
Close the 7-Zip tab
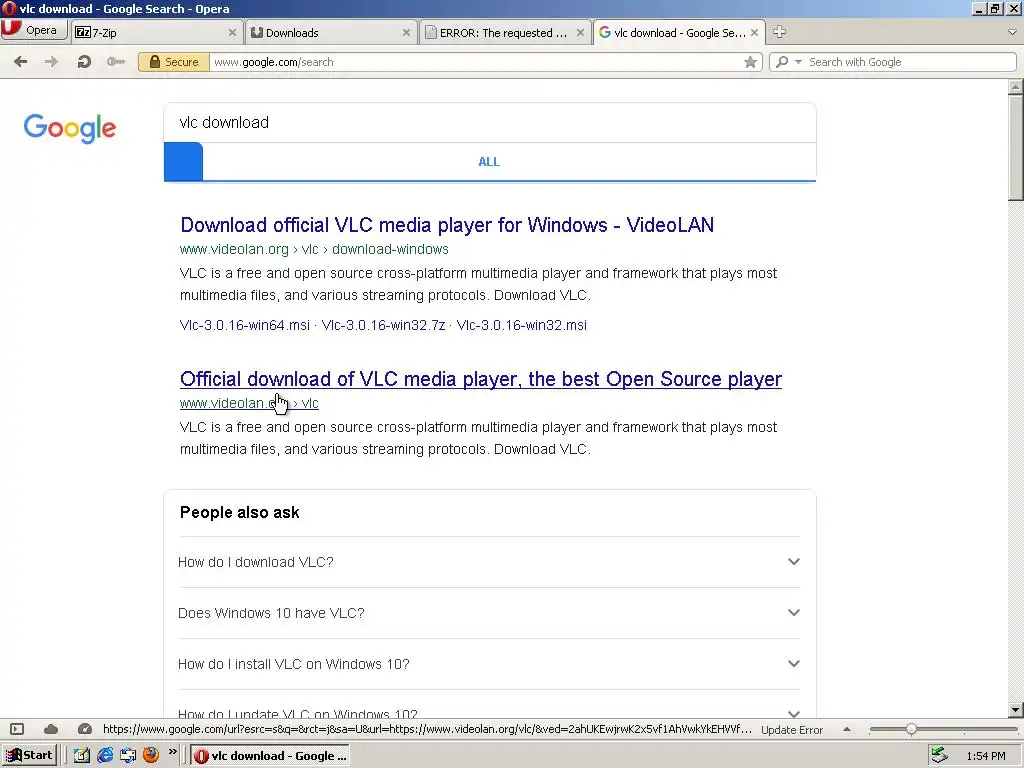[232, 33]
